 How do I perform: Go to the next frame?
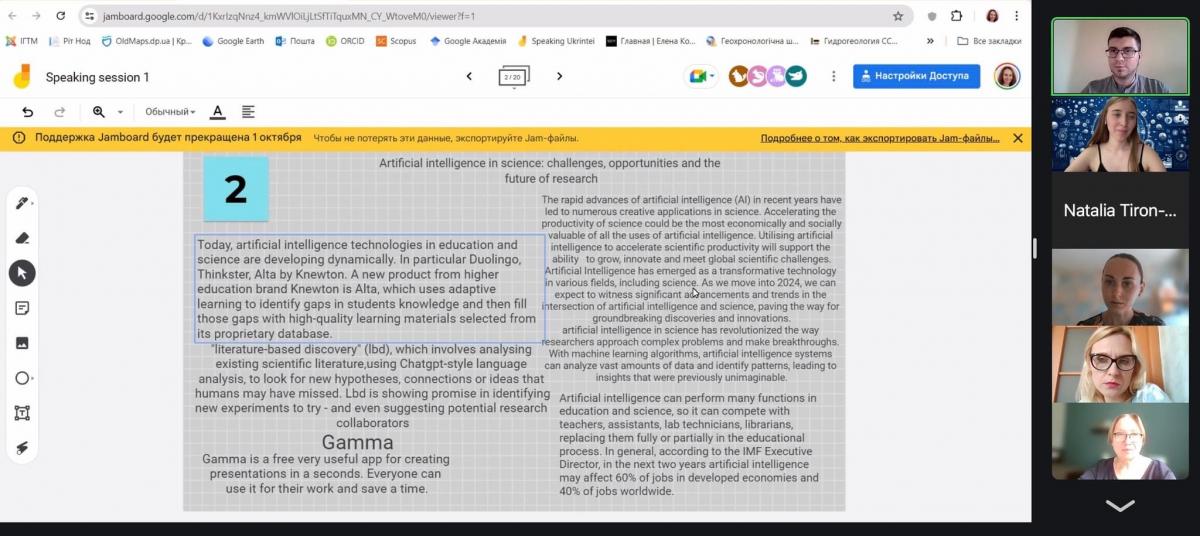tap(559, 76)
